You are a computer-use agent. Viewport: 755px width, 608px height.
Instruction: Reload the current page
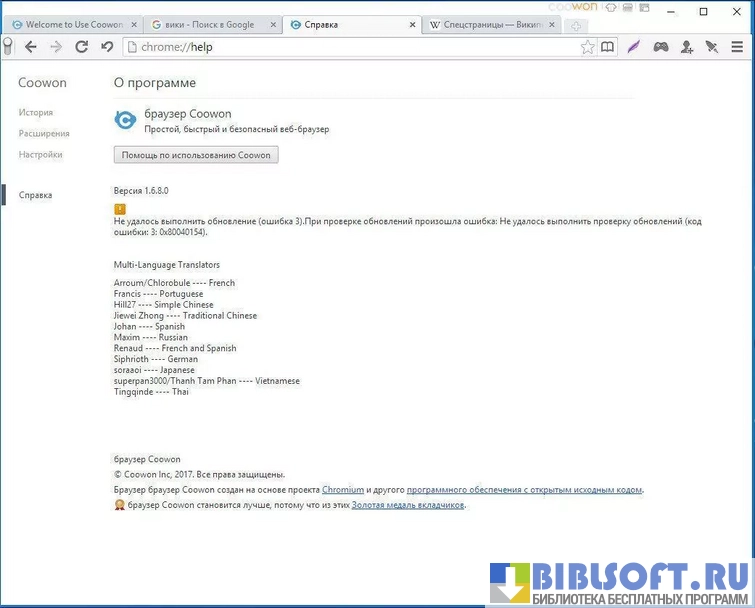point(82,47)
